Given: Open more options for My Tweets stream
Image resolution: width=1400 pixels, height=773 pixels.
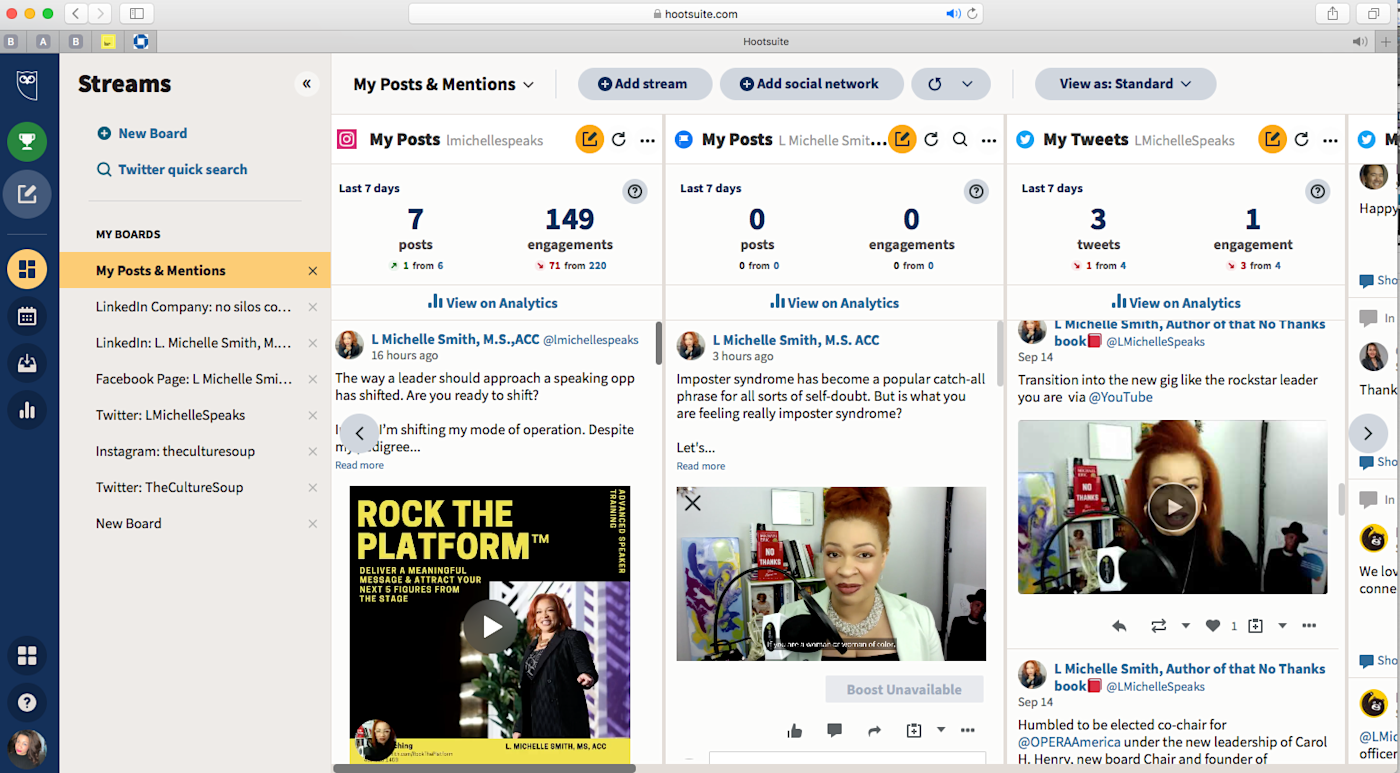Looking at the screenshot, I should click(1330, 140).
